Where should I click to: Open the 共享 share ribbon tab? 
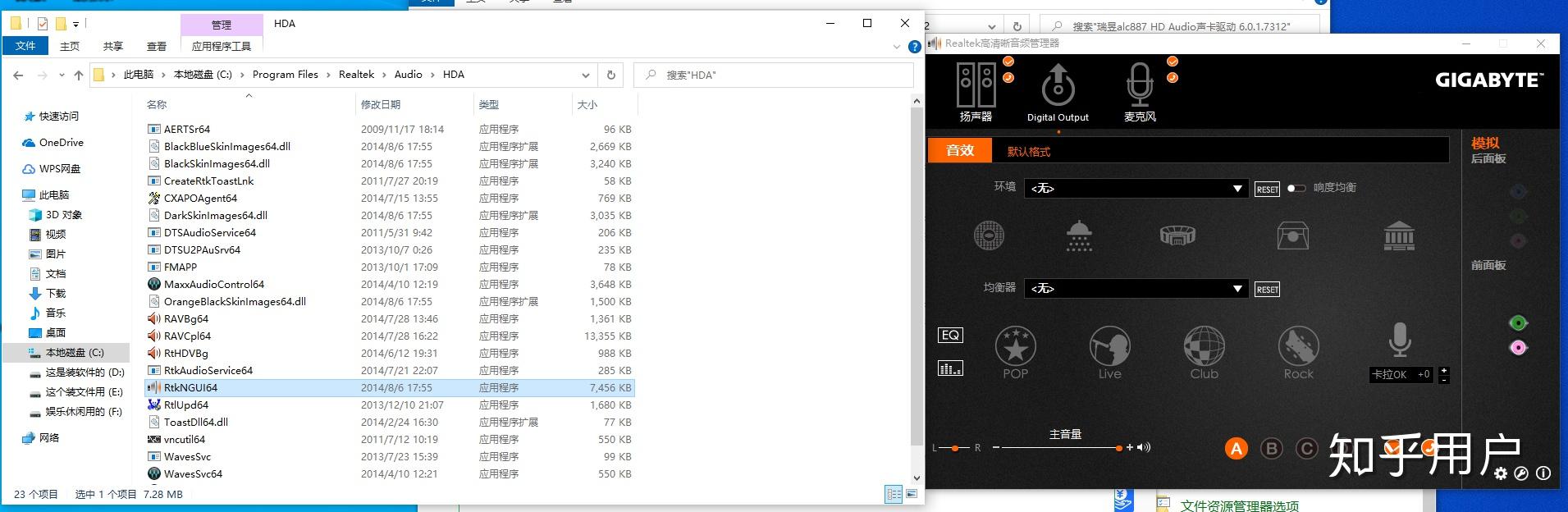(x=113, y=46)
